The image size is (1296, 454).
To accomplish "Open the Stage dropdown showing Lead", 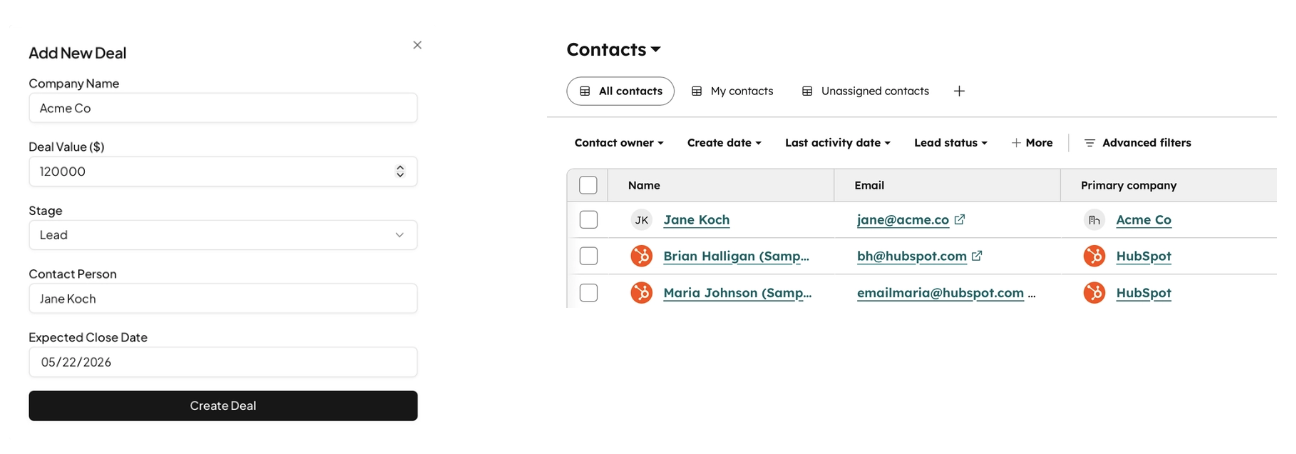I will click(222, 235).
